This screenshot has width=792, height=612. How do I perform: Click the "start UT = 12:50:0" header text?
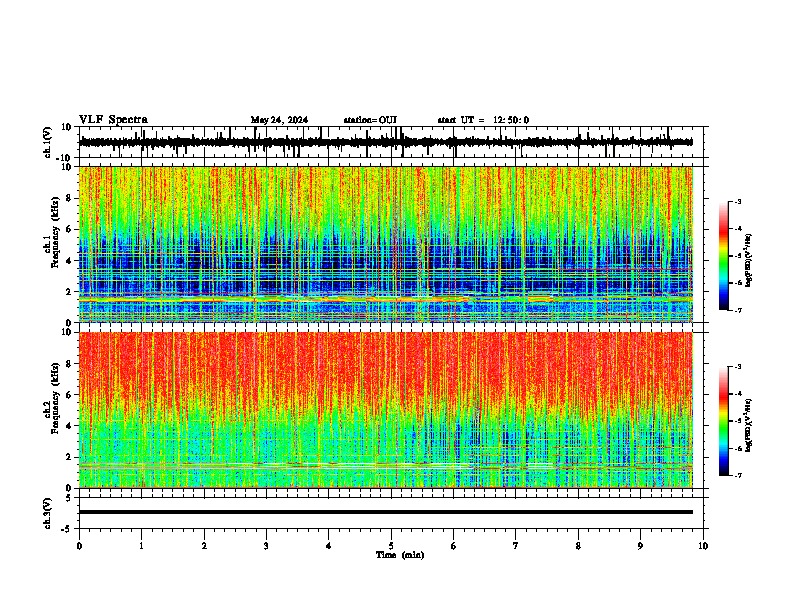pos(483,120)
